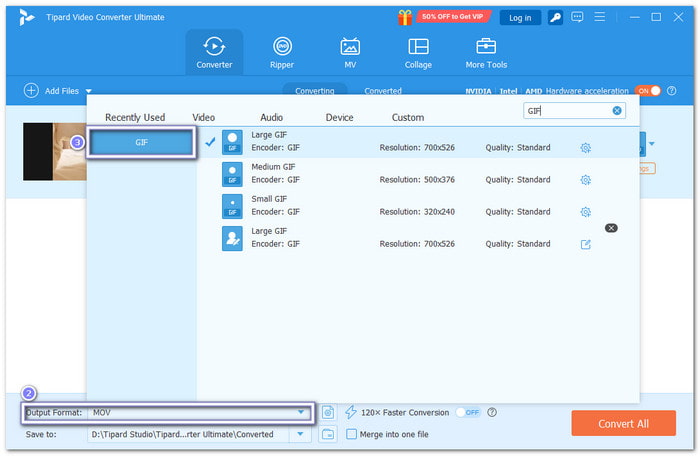This screenshot has height=456, width=700.
Task: Open settings gear for Large GIF 700x526
Action: (586, 148)
